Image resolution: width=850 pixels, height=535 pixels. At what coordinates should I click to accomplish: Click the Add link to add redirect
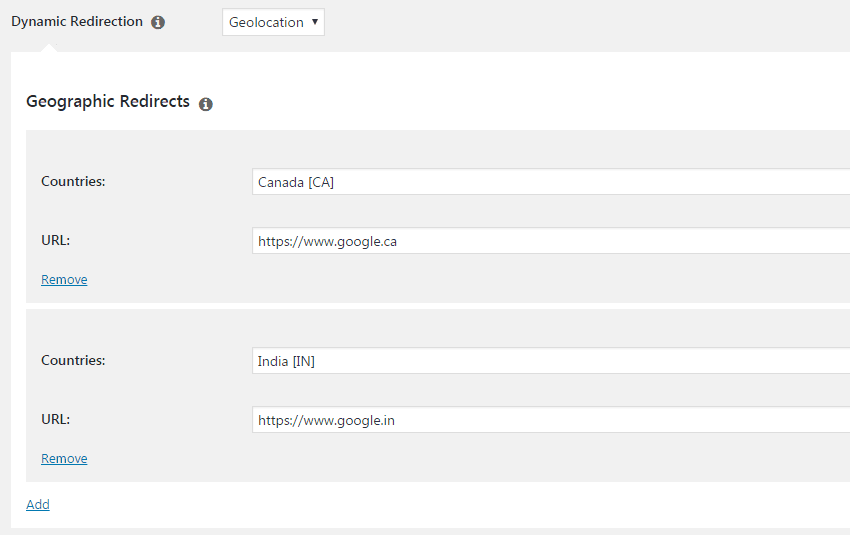tap(38, 505)
